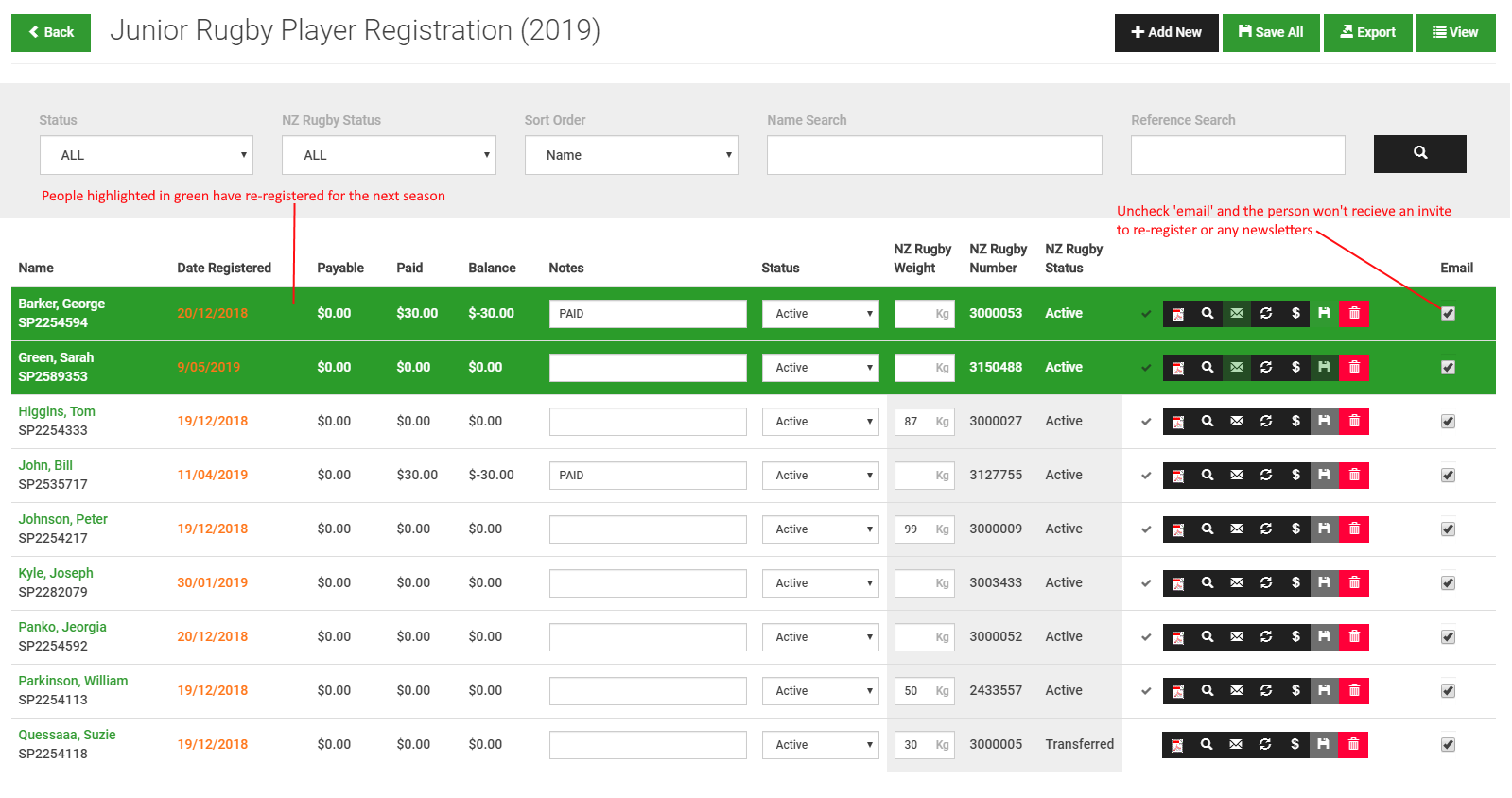This screenshot has height=798, width=1512.
Task: Delete Quessaaa, Suzie using trash icon
Action: click(1353, 745)
